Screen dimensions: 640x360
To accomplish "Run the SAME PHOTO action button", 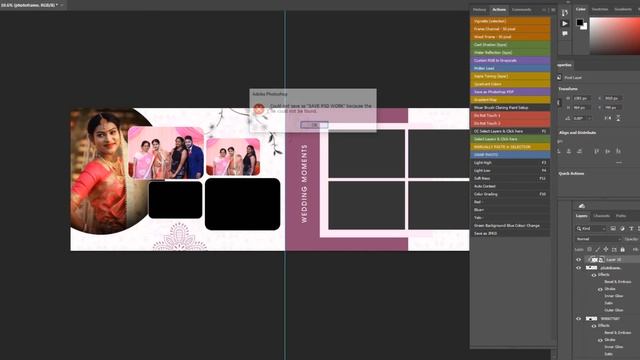I will pos(510,155).
